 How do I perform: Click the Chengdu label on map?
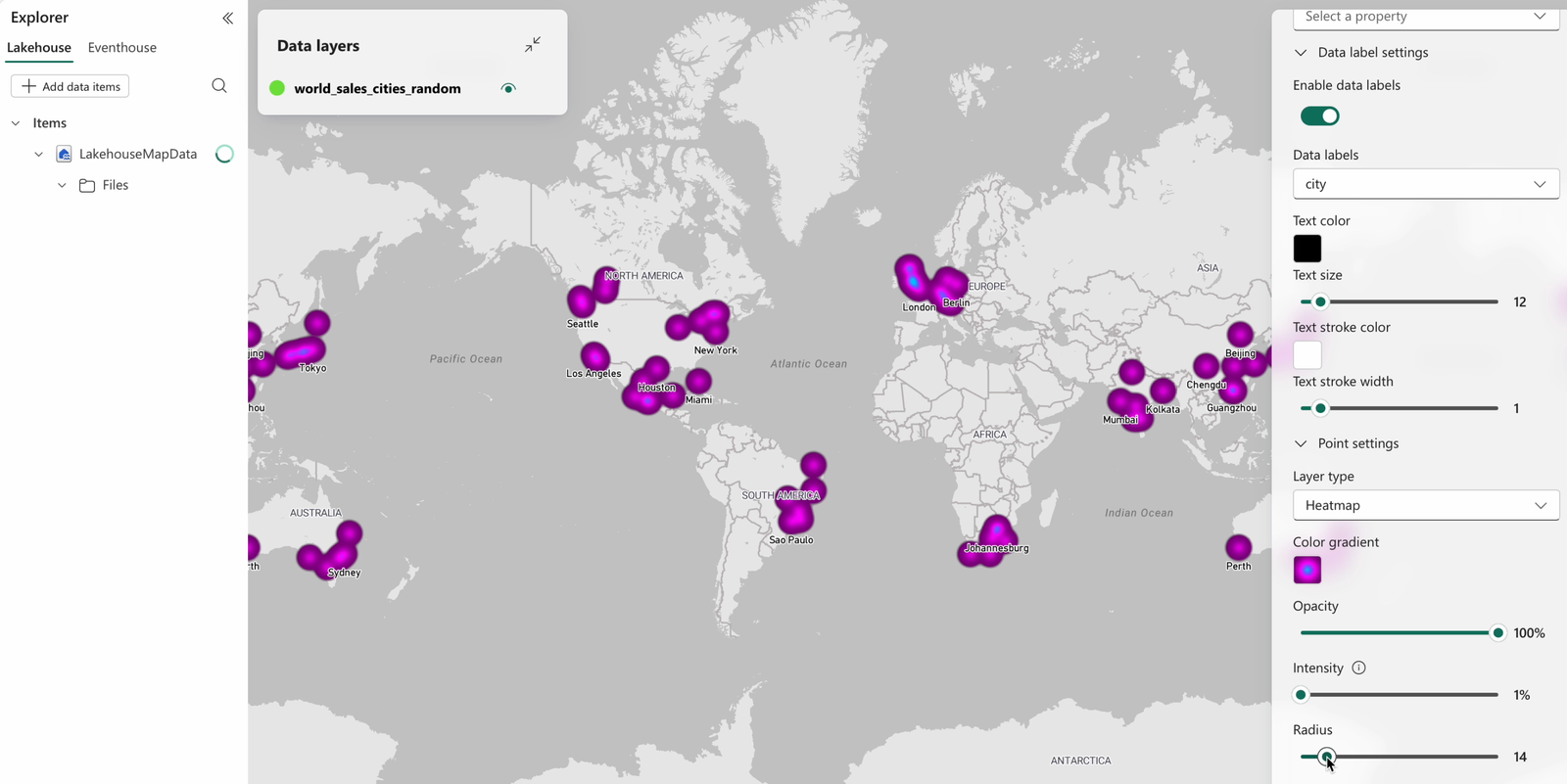click(x=1207, y=385)
